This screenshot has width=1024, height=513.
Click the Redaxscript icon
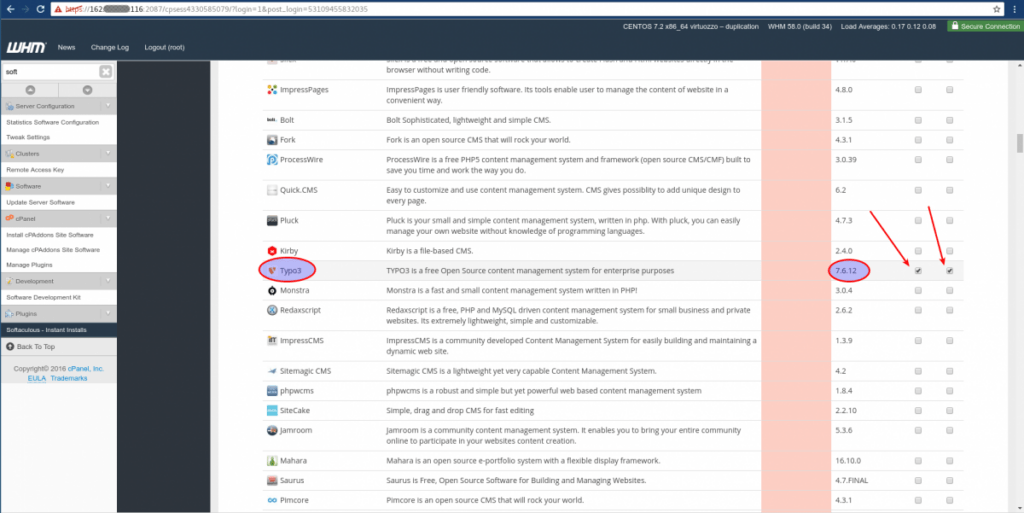click(272, 310)
